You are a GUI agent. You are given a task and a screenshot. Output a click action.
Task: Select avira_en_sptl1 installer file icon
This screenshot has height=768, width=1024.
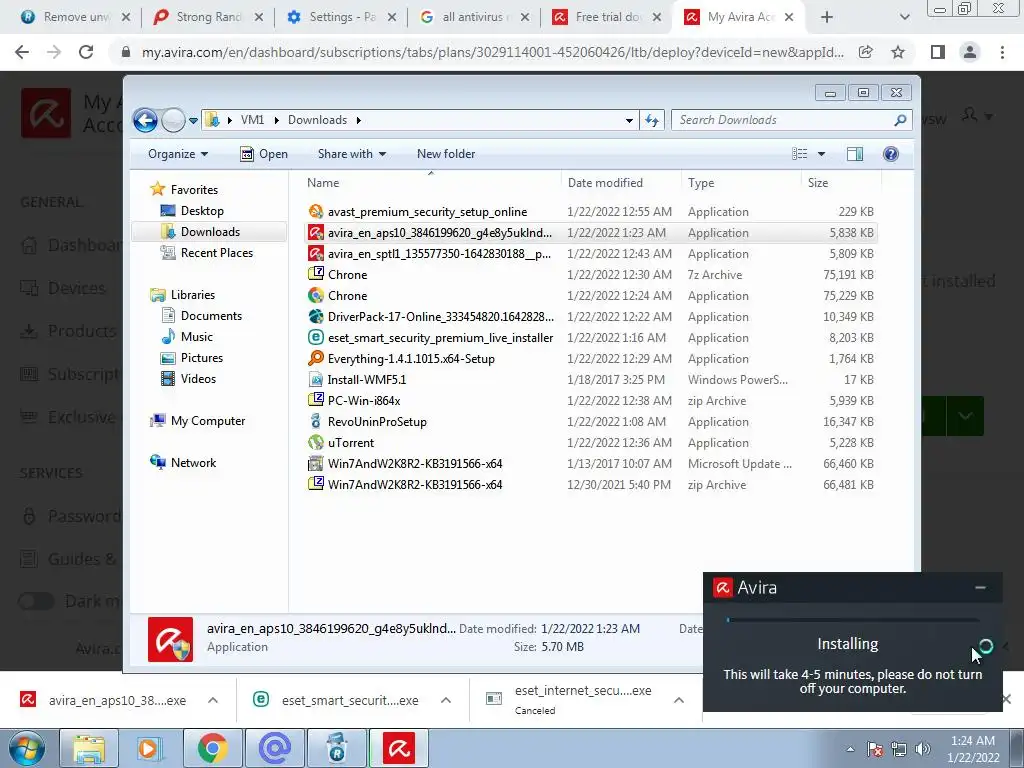tap(315, 253)
